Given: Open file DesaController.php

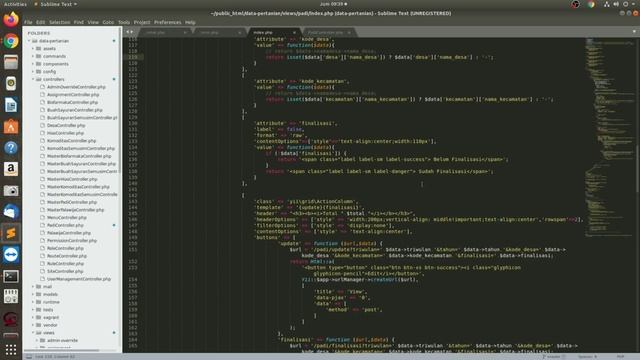Looking at the screenshot, I should coord(66,125).
